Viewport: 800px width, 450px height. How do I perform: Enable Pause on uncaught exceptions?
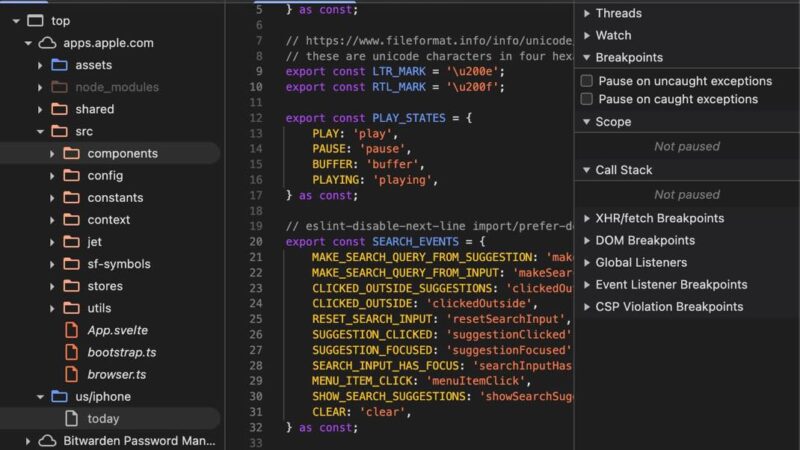point(587,81)
